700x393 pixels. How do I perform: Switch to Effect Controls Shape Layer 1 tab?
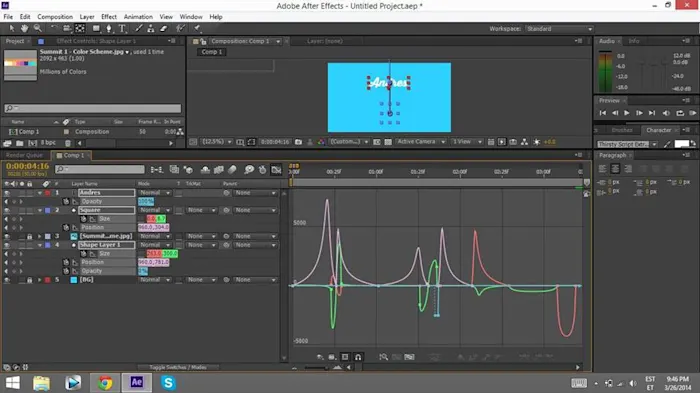tap(96, 41)
